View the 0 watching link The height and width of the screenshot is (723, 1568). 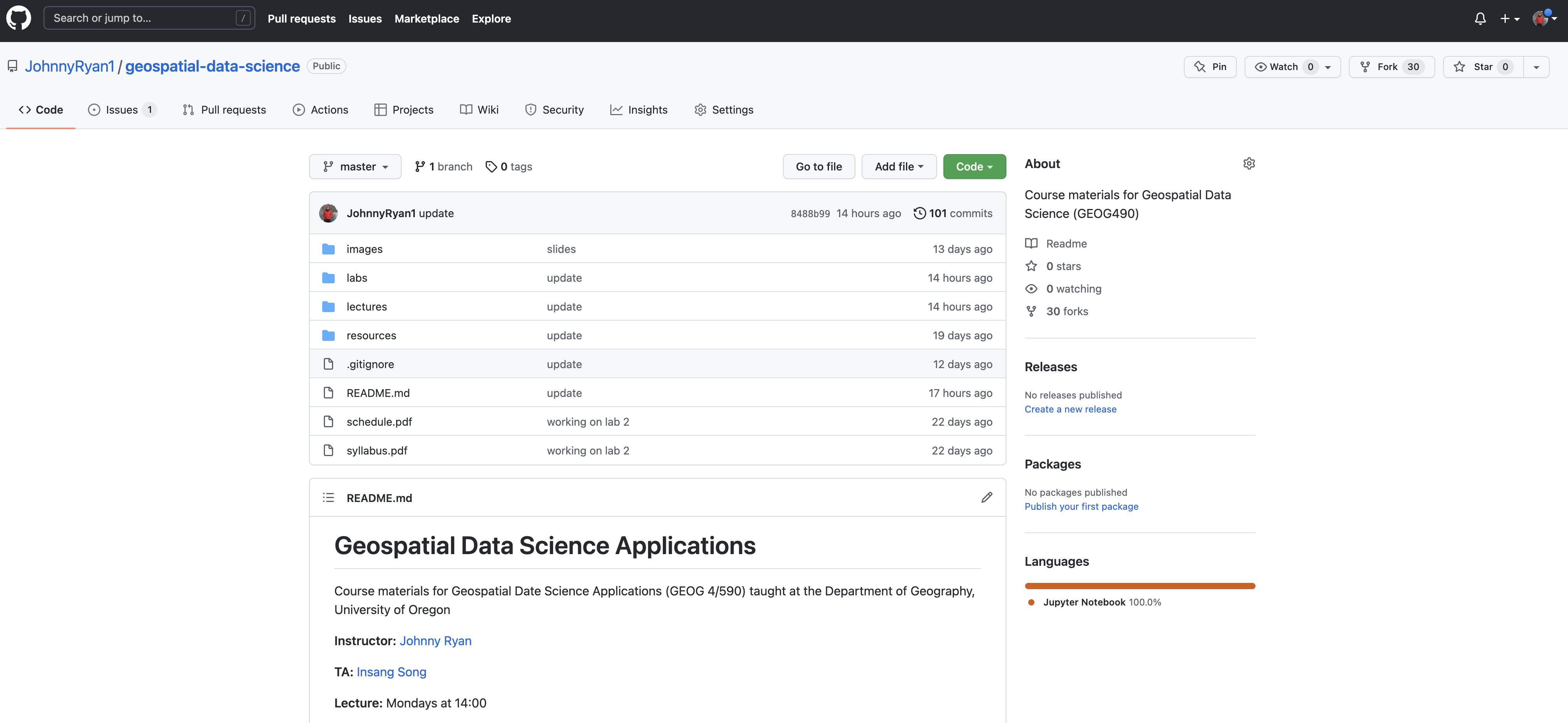(1063, 288)
